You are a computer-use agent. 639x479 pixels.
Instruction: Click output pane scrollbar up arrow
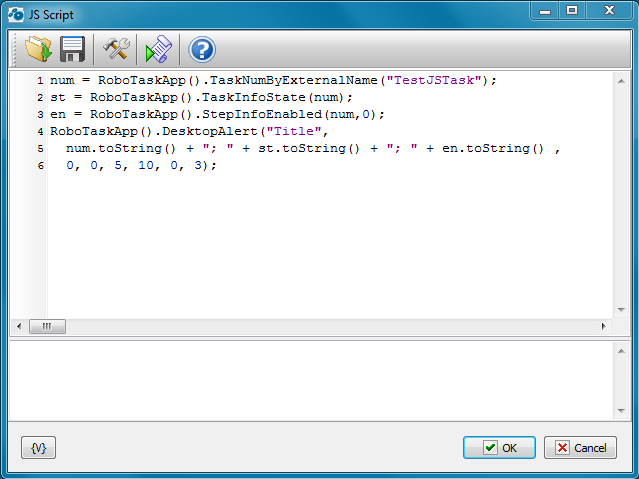tap(621, 351)
